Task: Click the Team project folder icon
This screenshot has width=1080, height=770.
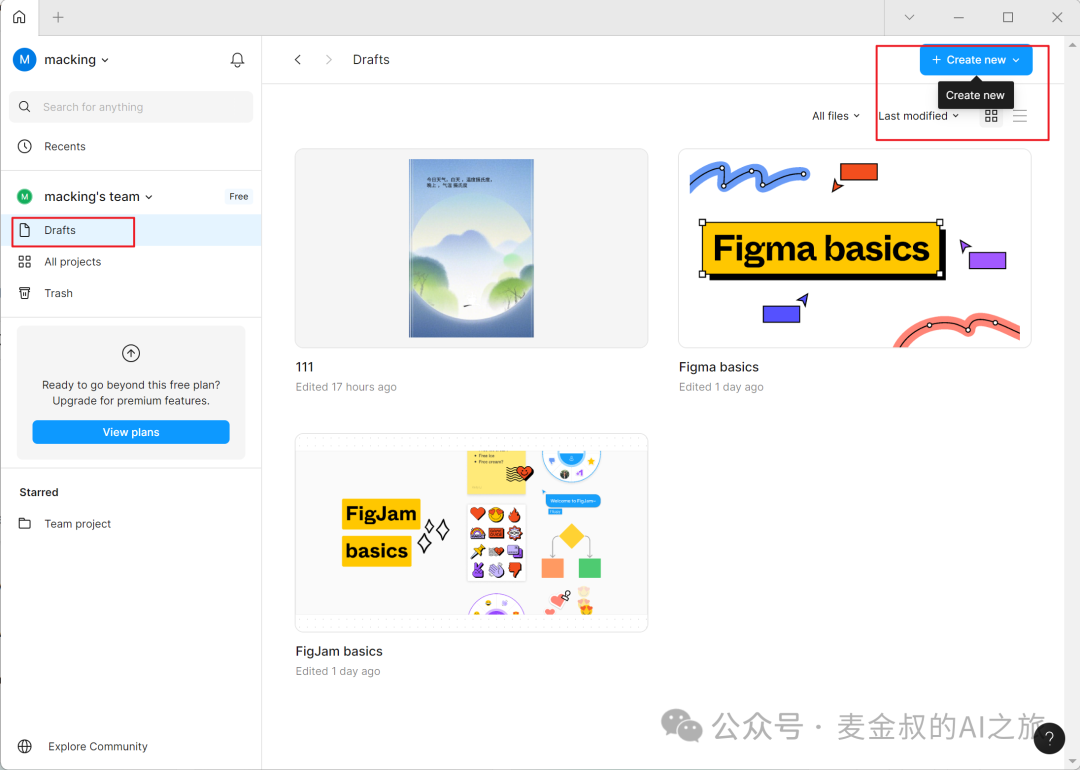Action: coord(25,523)
